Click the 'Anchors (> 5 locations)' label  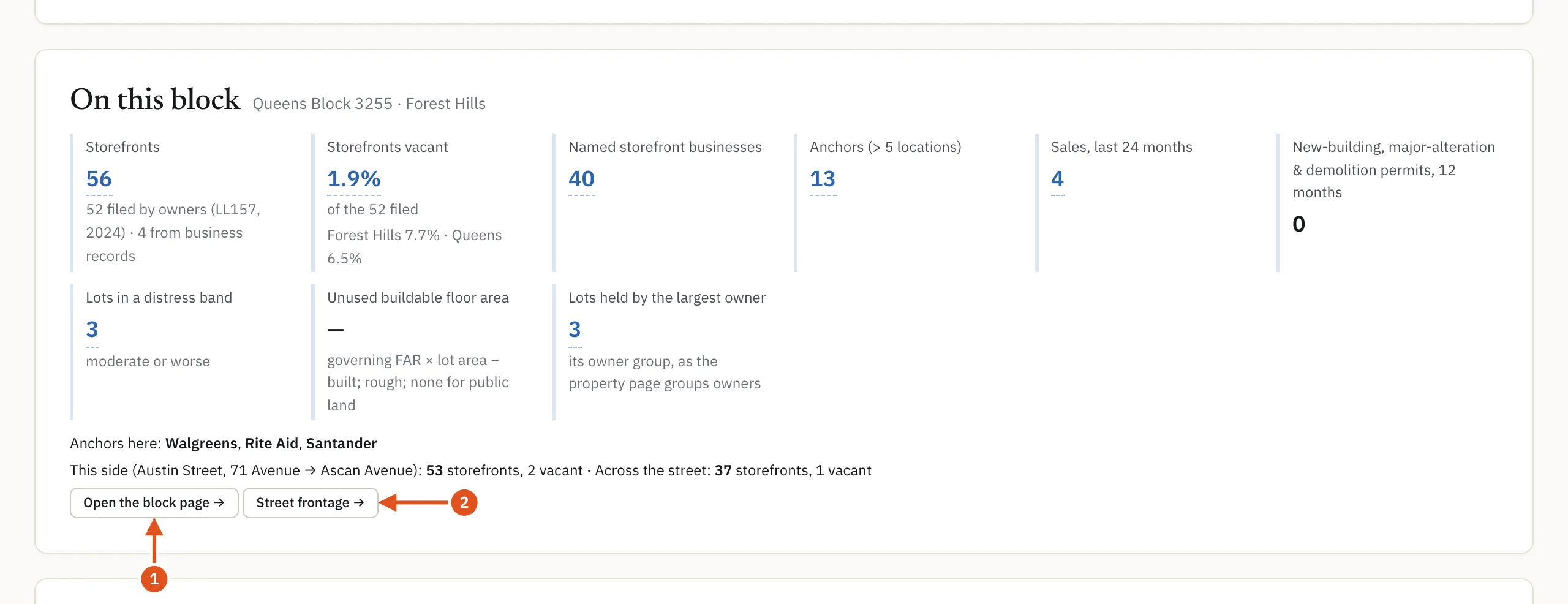886,147
